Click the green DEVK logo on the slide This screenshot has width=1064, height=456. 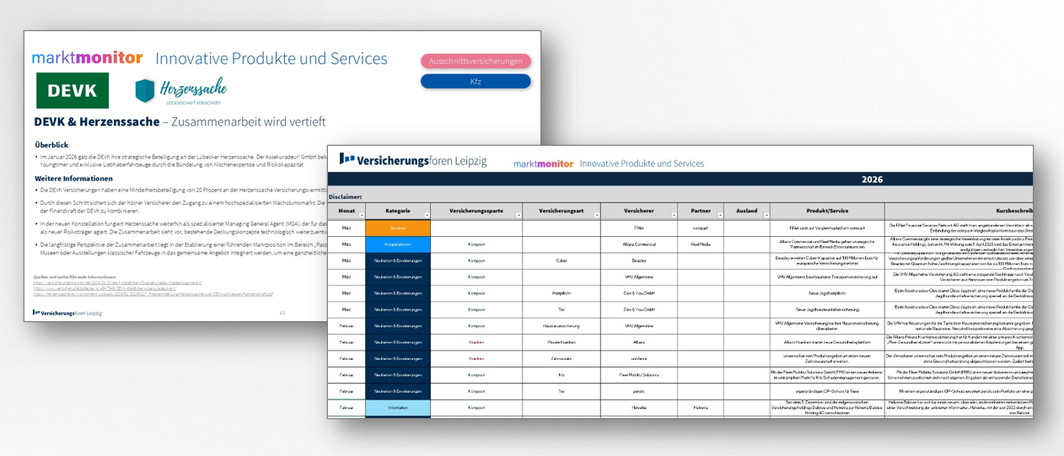73,91
